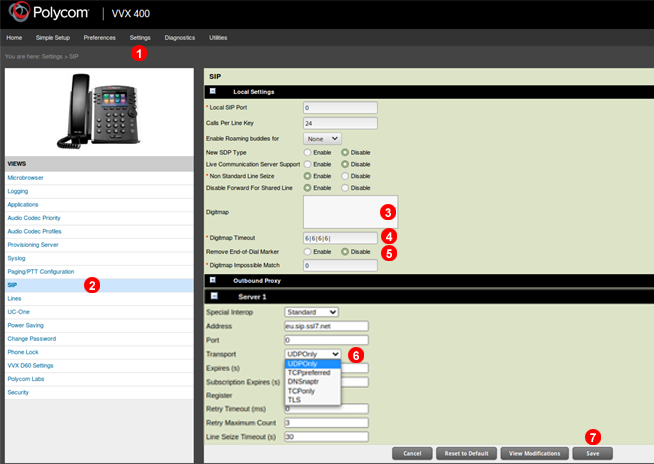Click the Server 1 Port field
Screen dimensions: 654x464
pos(327,340)
